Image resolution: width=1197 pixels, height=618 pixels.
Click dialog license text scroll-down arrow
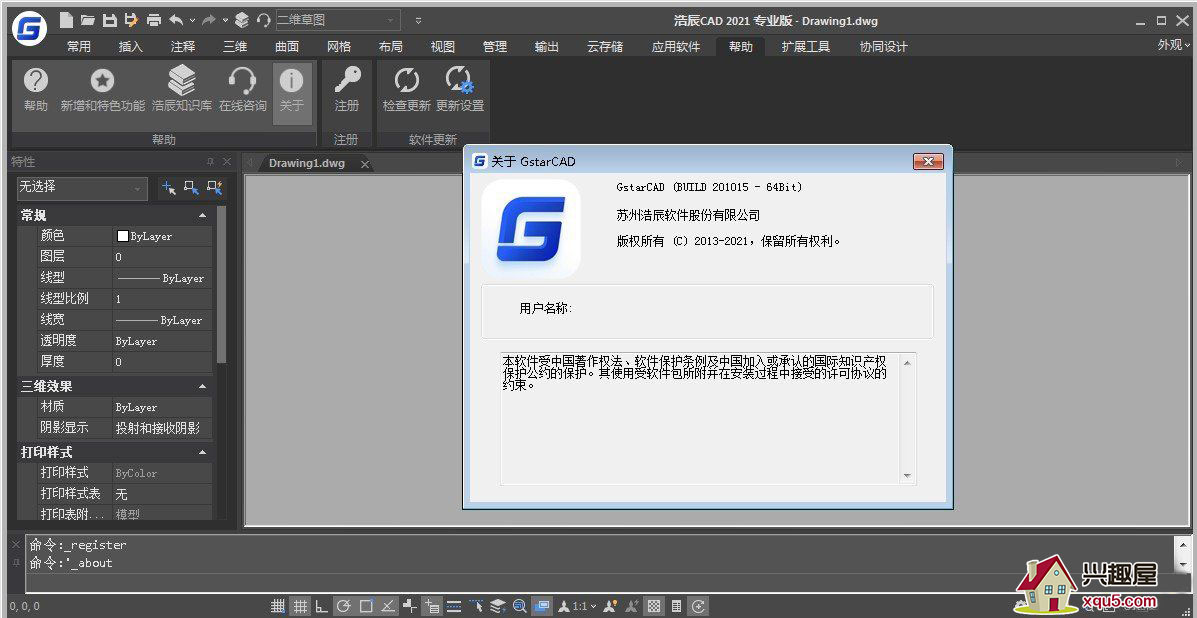pos(907,476)
